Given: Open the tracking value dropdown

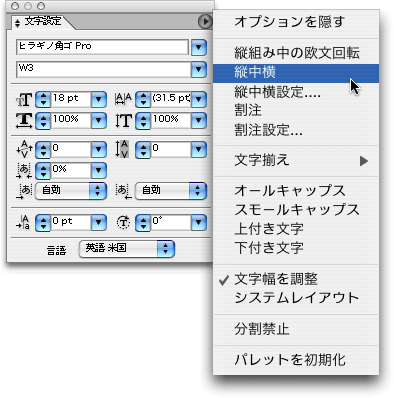Looking at the screenshot, I should coord(199,150).
